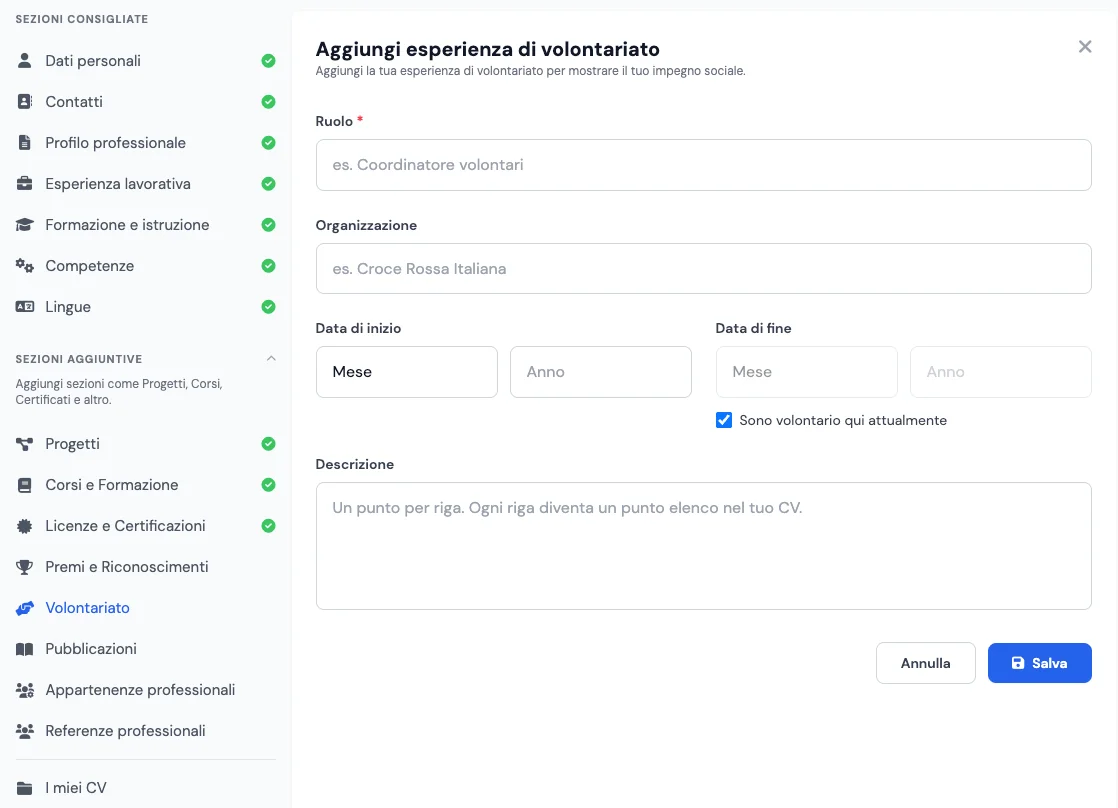
Task: Click the Appartenenze professionali group icon
Action: [24, 690]
